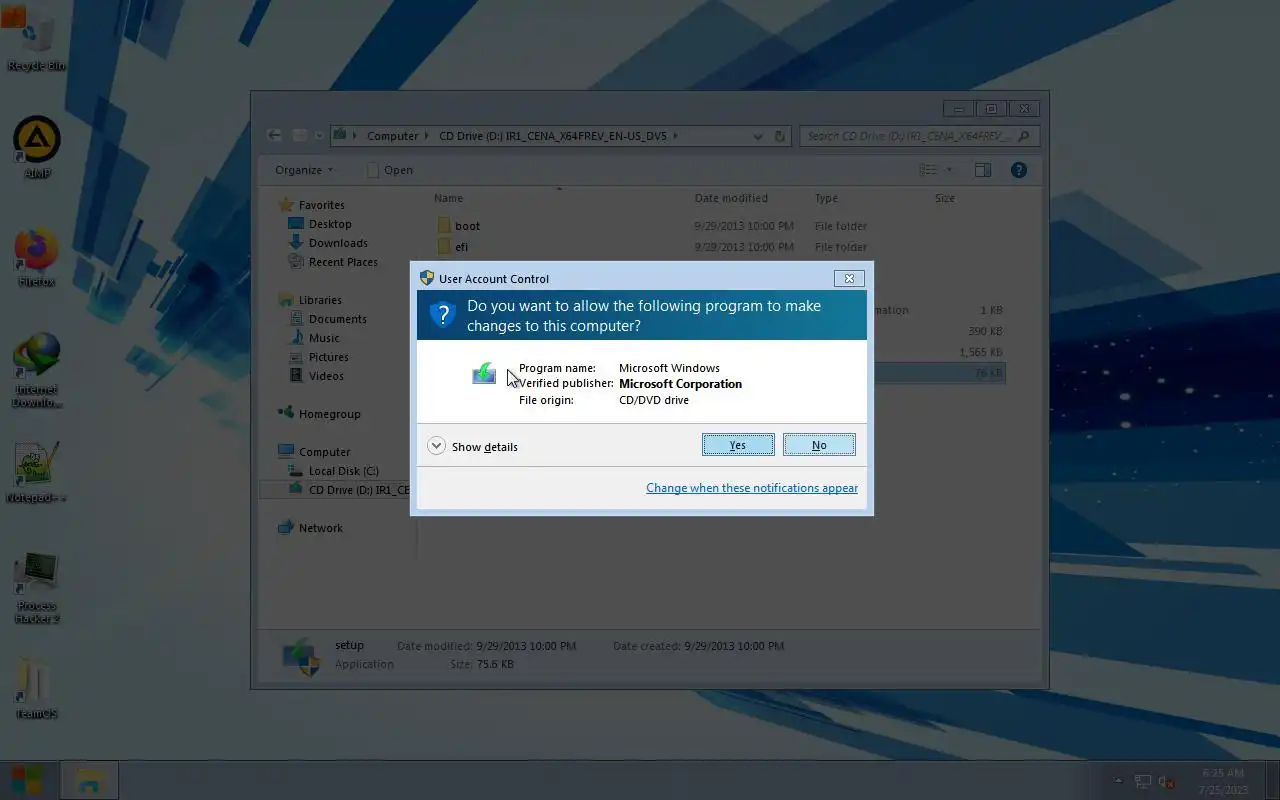Select Pictures library

329,357
